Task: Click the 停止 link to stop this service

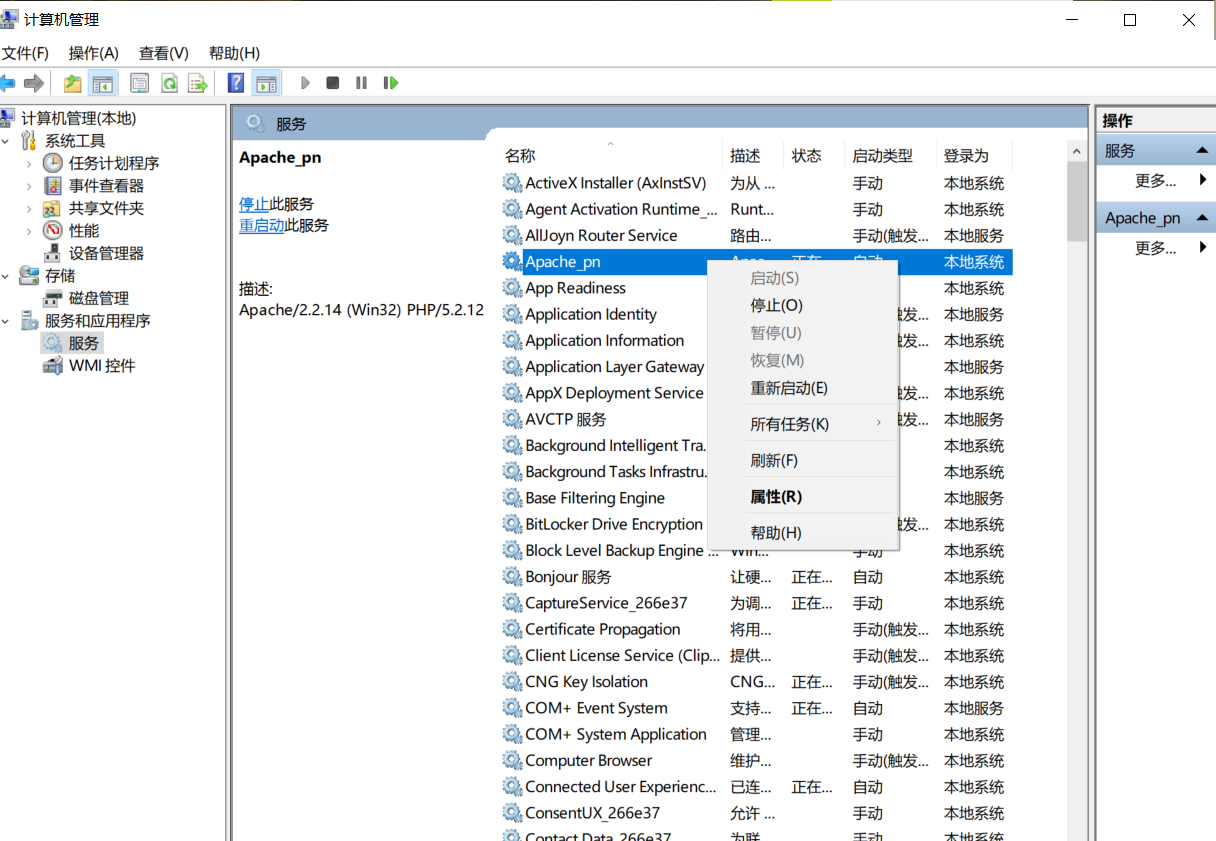Action: [254, 204]
